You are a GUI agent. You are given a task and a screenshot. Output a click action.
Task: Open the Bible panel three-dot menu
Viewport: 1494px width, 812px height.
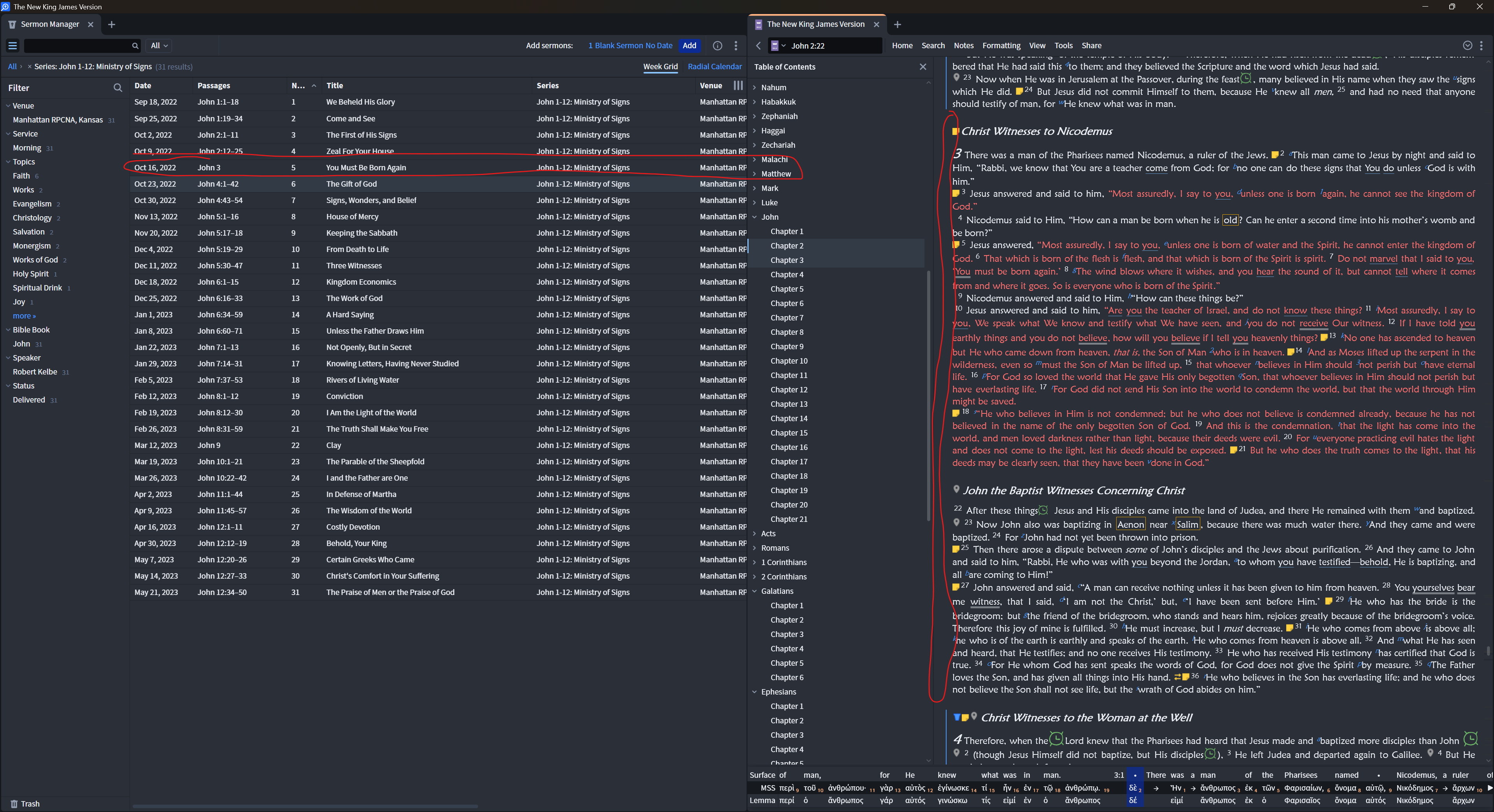tap(1481, 46)
